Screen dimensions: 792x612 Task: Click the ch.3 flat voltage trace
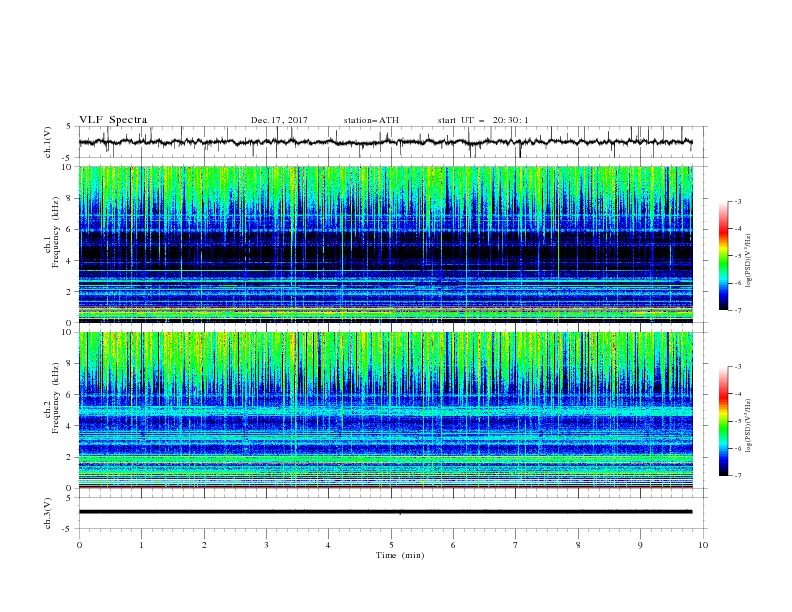coord(385,512)
